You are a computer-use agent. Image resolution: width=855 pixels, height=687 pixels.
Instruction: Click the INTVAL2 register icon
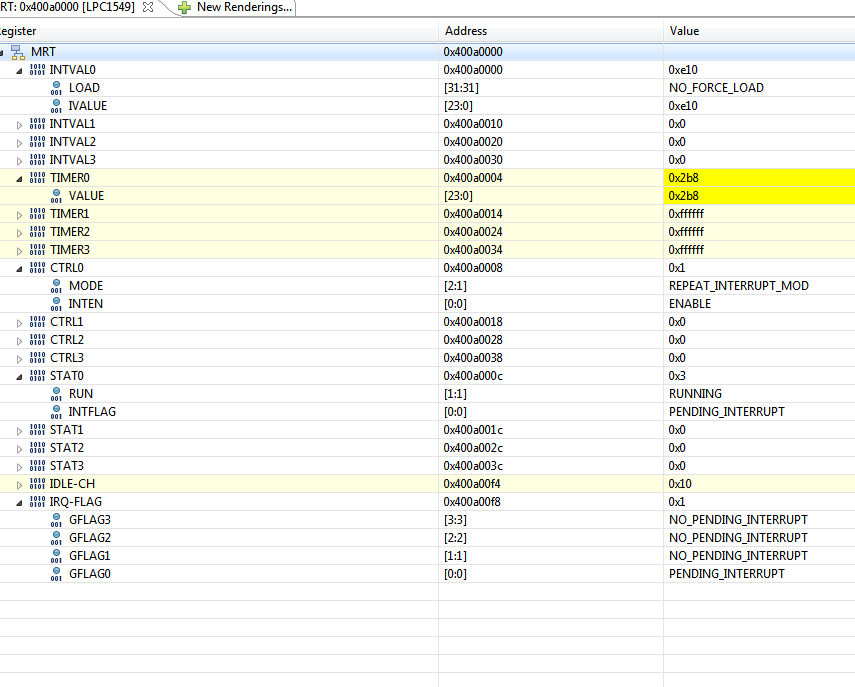(37, 142)
